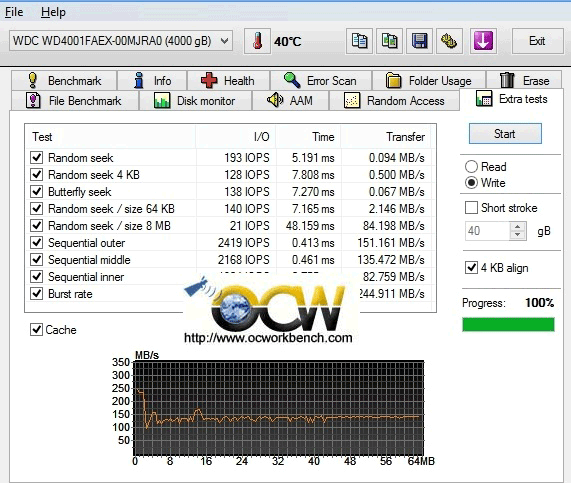
Task: Open the File menu
Action: (14, 12)
